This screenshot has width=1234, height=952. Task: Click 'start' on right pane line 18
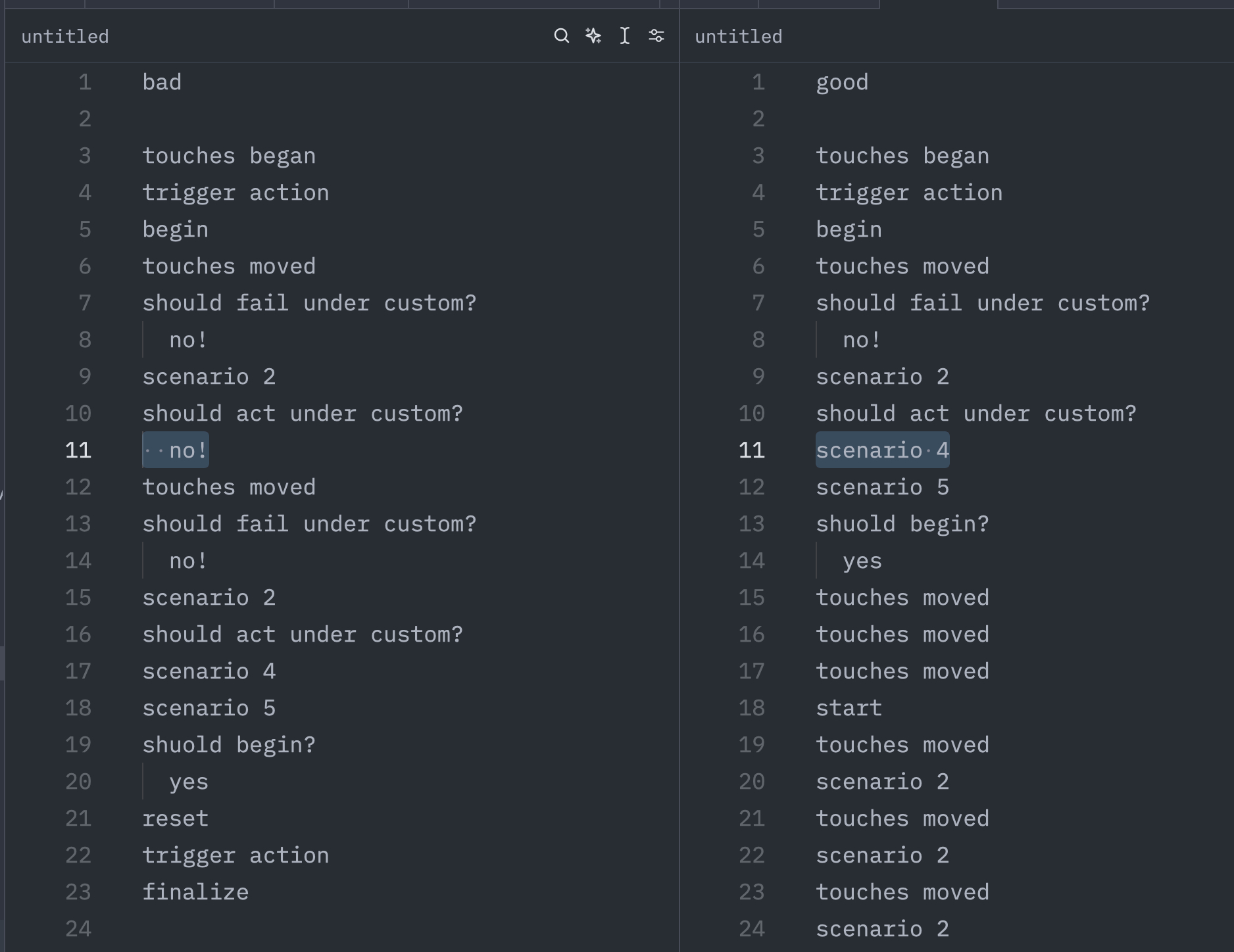tap(849, 708)
